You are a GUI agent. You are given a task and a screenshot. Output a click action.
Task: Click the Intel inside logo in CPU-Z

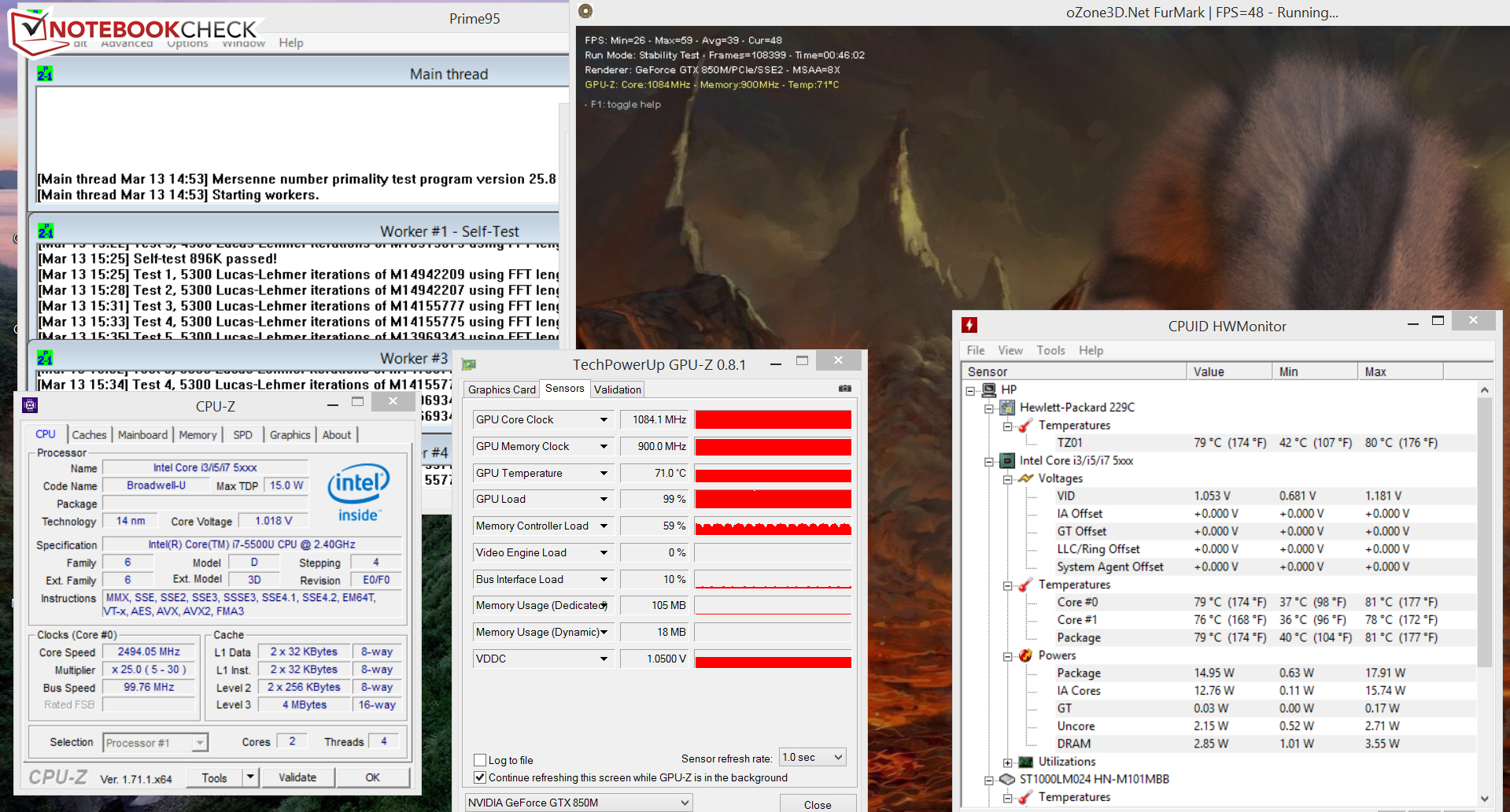pyautogui.click(x=359, y=492)
